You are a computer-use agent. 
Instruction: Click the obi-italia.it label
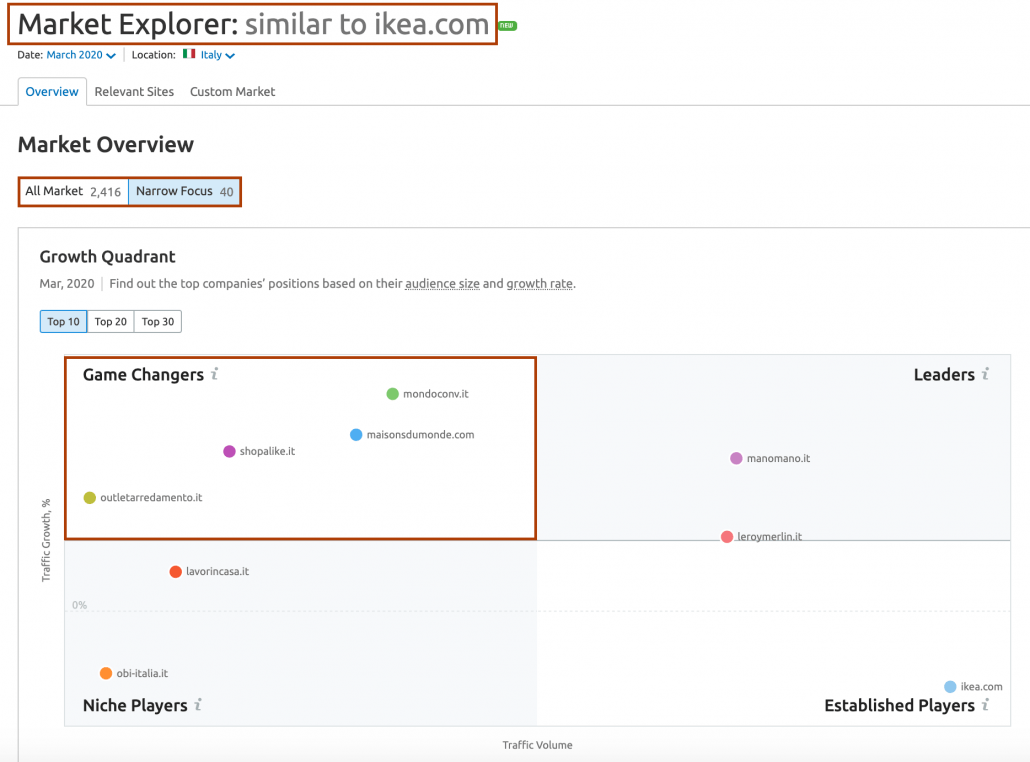click(142, 673)
